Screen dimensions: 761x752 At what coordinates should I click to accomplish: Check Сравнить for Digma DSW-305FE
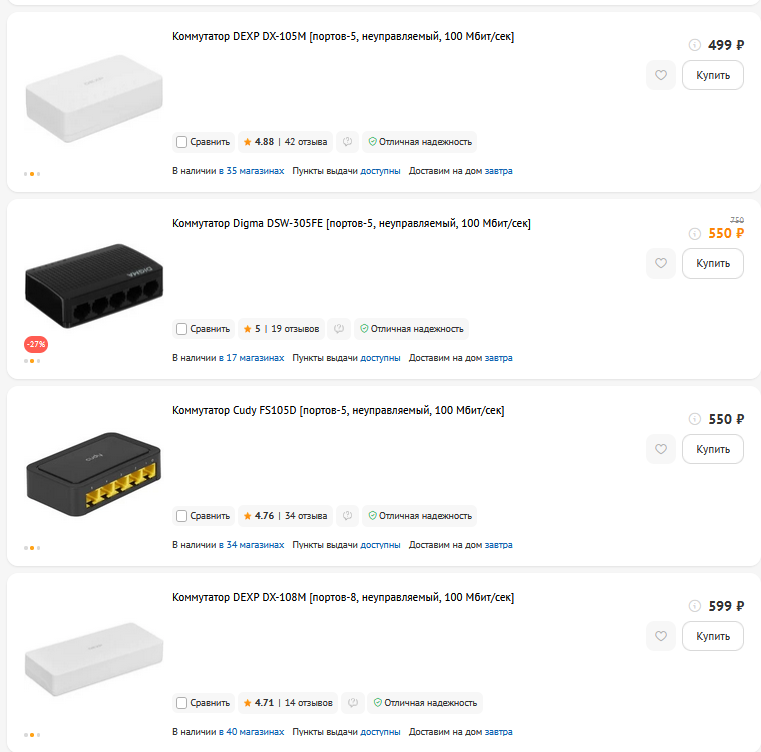[181, 329]
